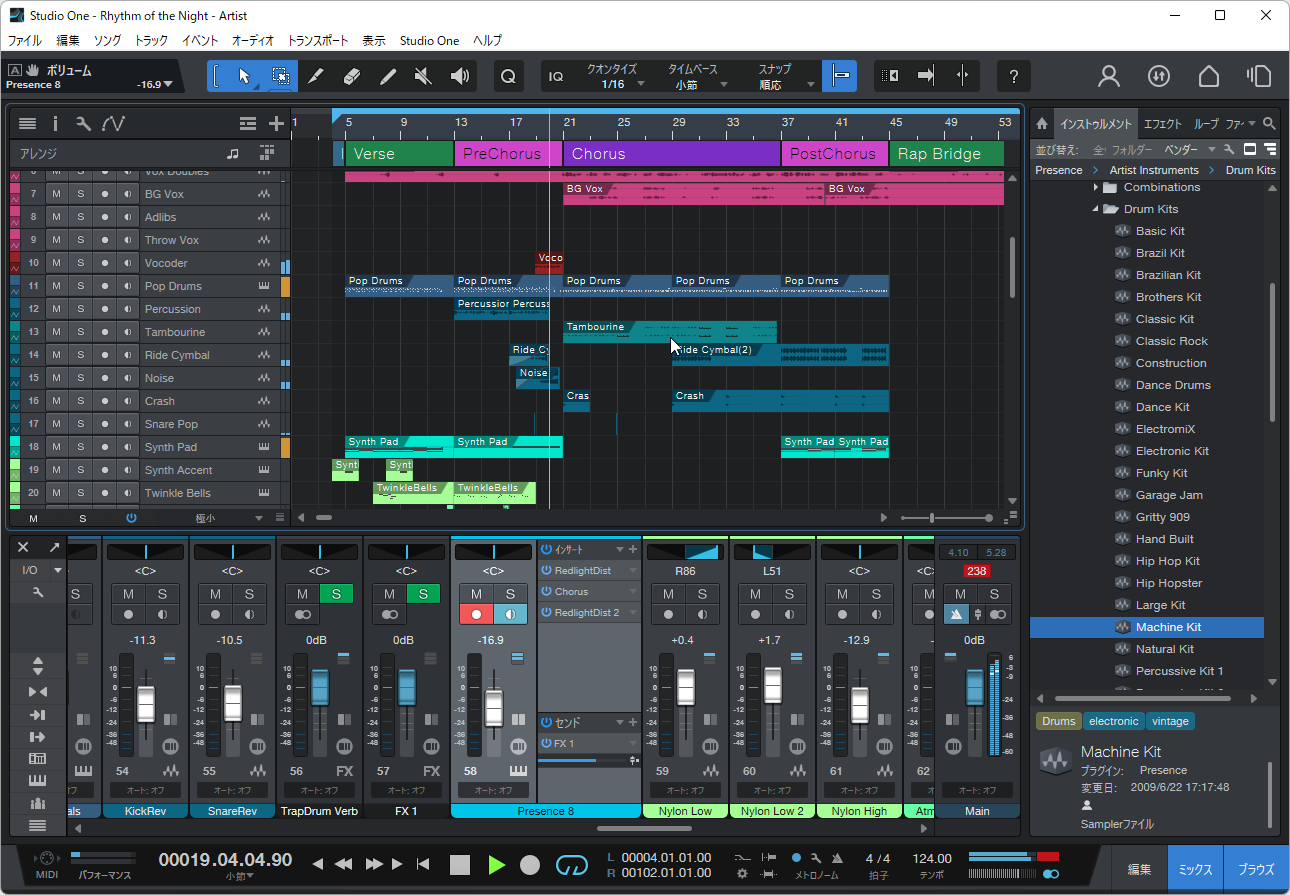Expand the Combinations folder in the browser
The width and height of the screenshot is (1290, 895).
pos(1097,186)
